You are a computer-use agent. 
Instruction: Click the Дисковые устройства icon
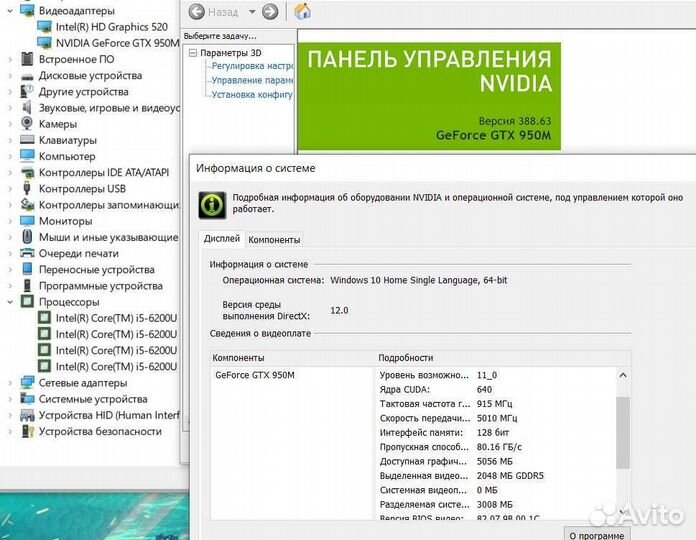pyautogui.click(x=27, y=76)
